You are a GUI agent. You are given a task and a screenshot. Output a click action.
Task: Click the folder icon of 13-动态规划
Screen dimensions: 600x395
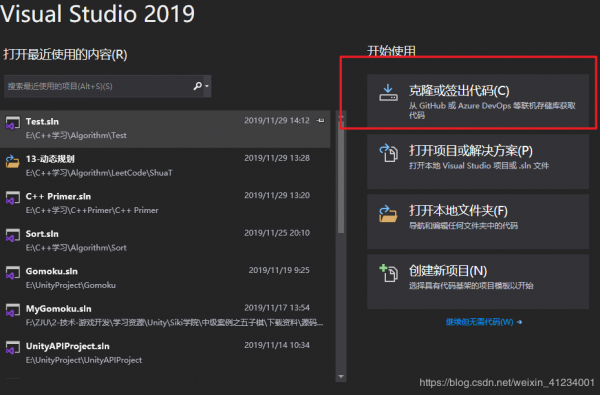click(13, 161)
